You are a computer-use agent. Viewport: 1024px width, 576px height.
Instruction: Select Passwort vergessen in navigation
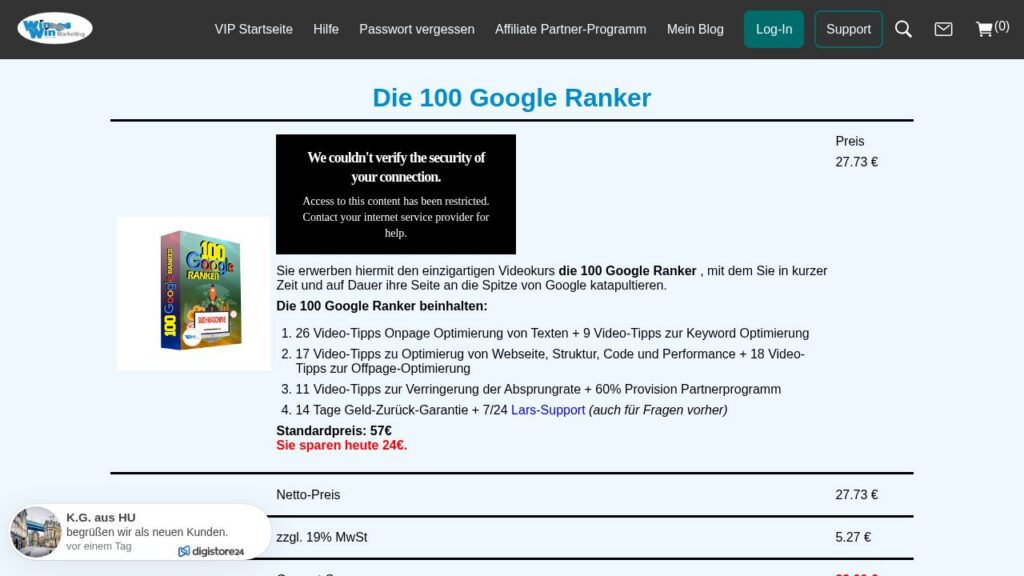(417, 29)
